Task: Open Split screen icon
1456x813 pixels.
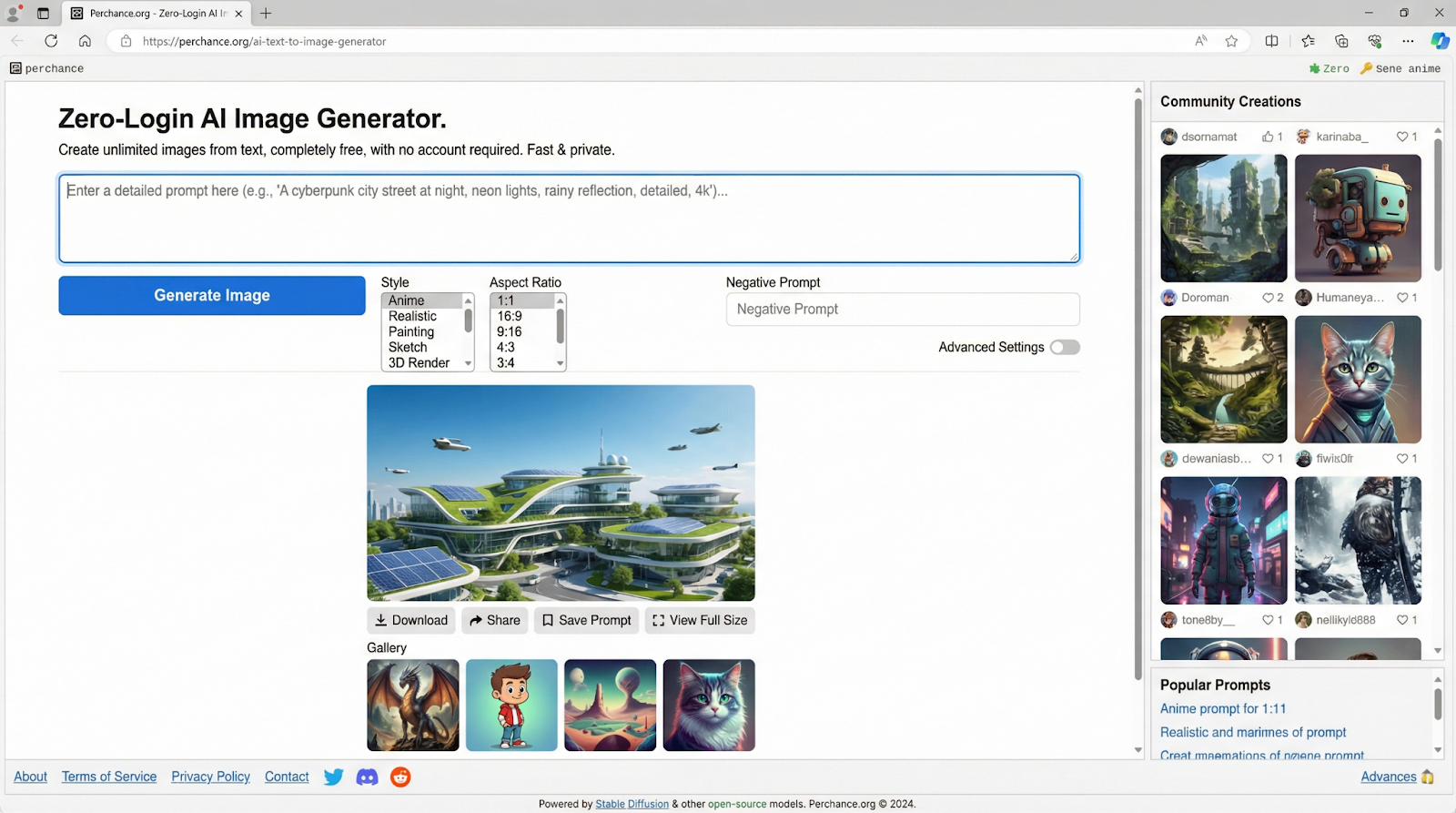Action: point(1271,41)
